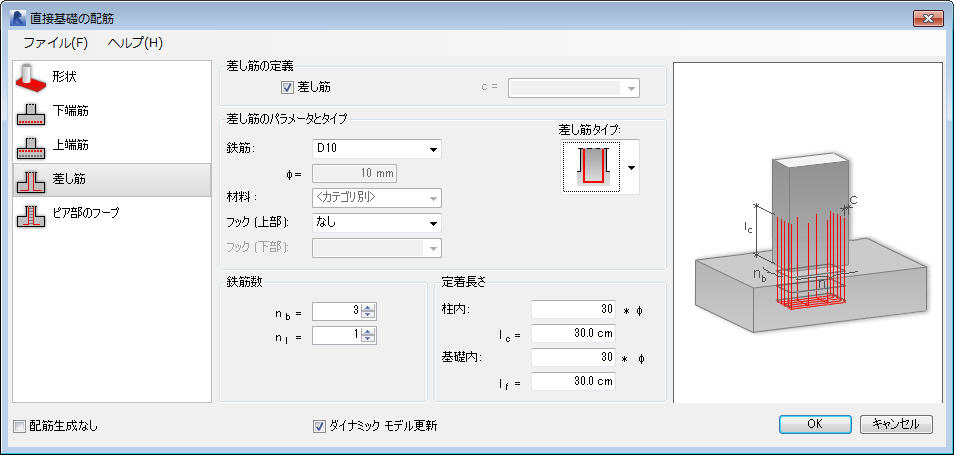This screenshot has height=455, width=954.
Task: Toggle ダイナミック モデル更新 checkbox
Action: coord(319,426)
